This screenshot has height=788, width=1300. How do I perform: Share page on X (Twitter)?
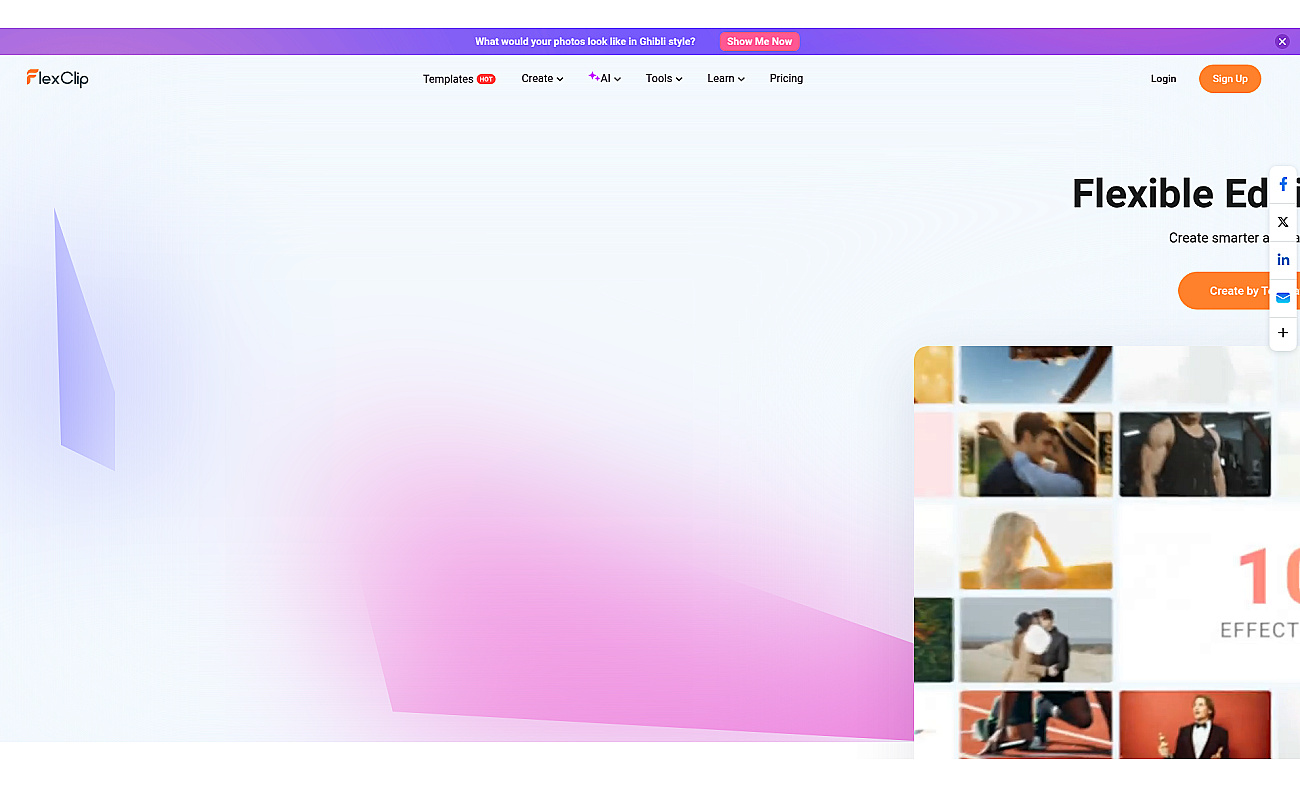click(1283, 222)
